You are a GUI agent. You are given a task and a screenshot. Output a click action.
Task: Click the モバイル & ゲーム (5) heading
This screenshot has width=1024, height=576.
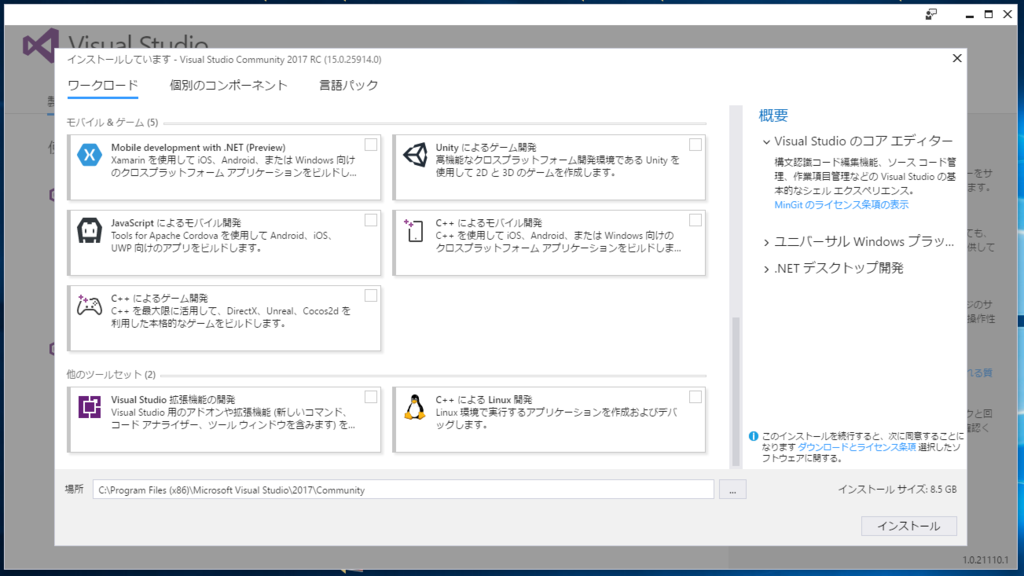pos(112,122)
